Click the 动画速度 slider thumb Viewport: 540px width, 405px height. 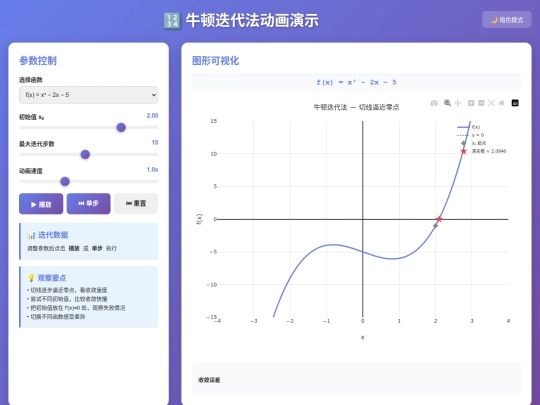click(65, 181)
